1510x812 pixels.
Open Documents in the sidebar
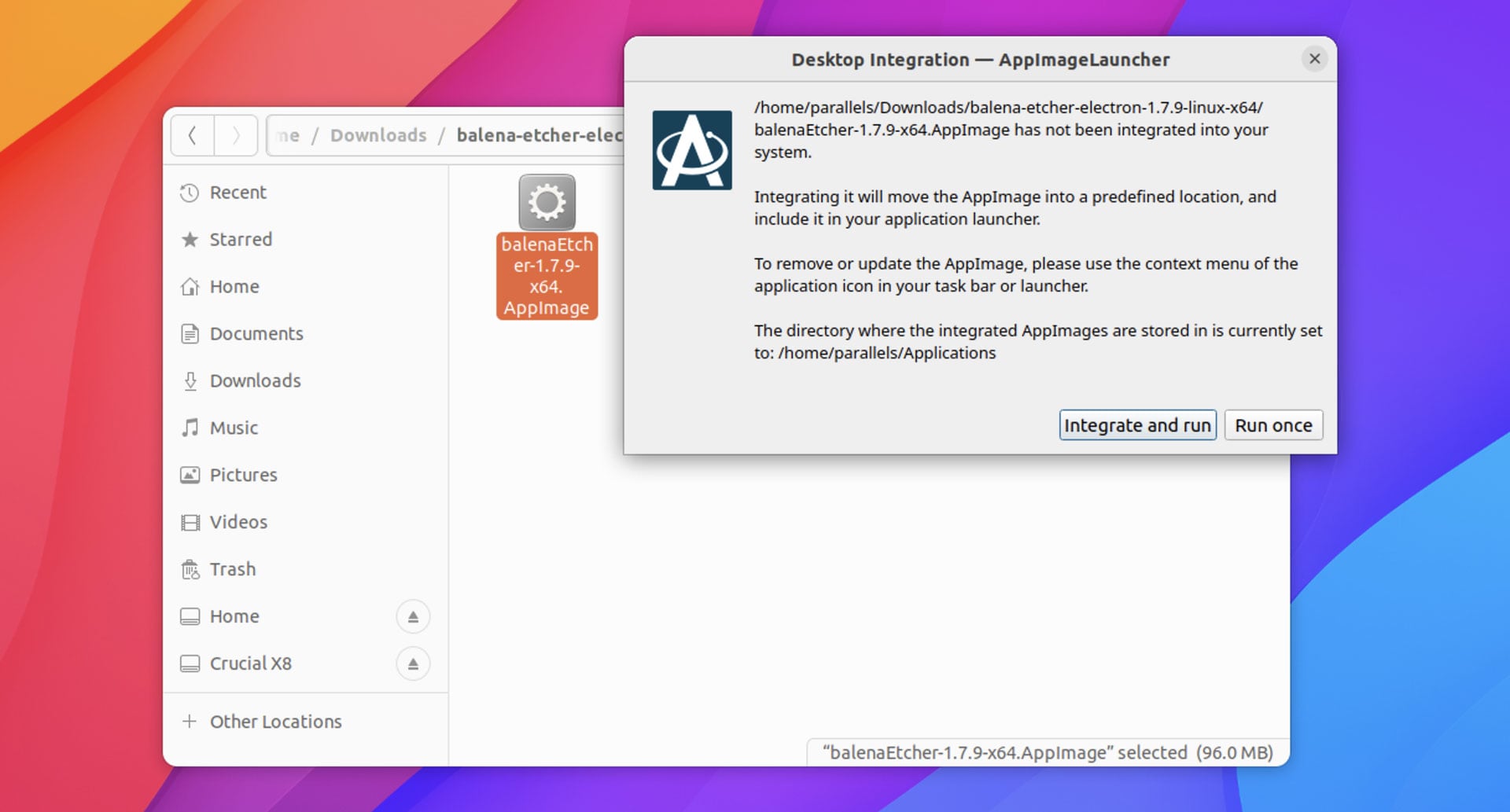pyautogui.click(x=305, y=334)
